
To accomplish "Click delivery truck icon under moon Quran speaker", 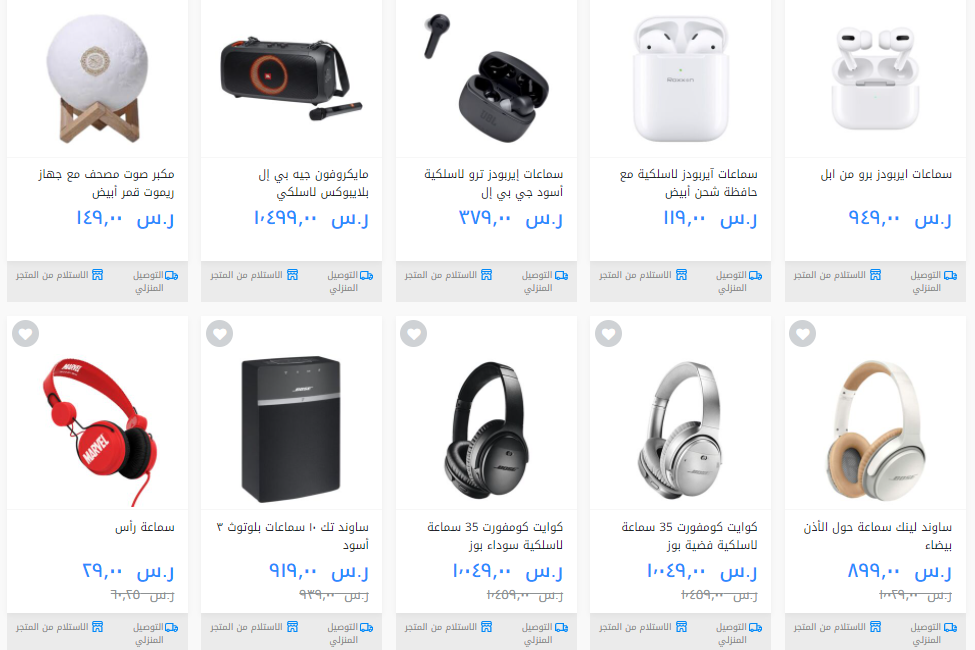I will click(x=172, y=276).
